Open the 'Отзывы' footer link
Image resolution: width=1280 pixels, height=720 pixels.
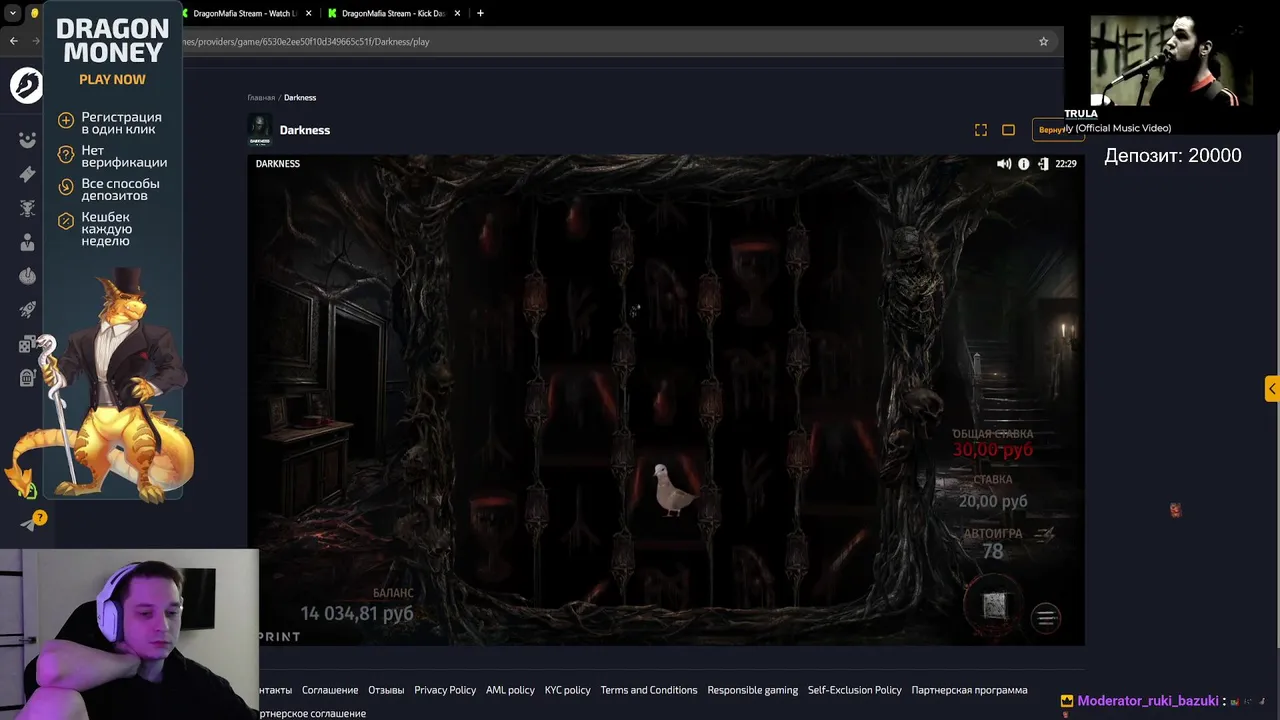tap(386, 690)
